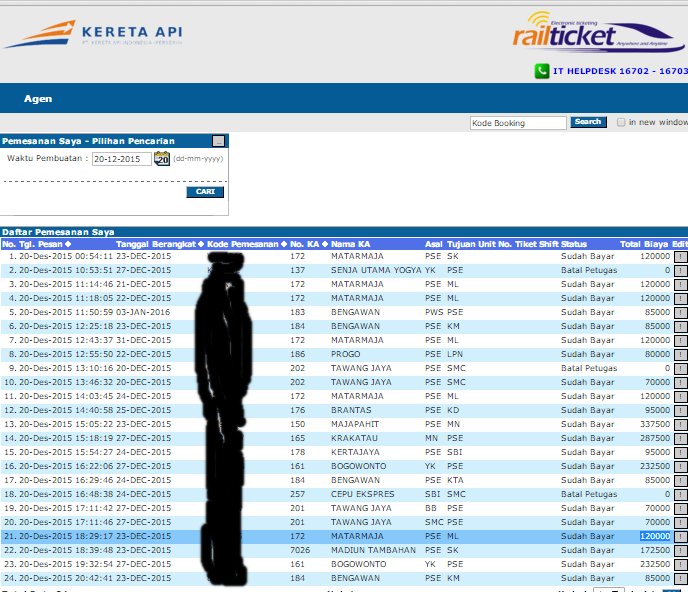The image size is (688, 592).
Task: Click CEPU EKSPRES train name cell
Action: [362, 494]
